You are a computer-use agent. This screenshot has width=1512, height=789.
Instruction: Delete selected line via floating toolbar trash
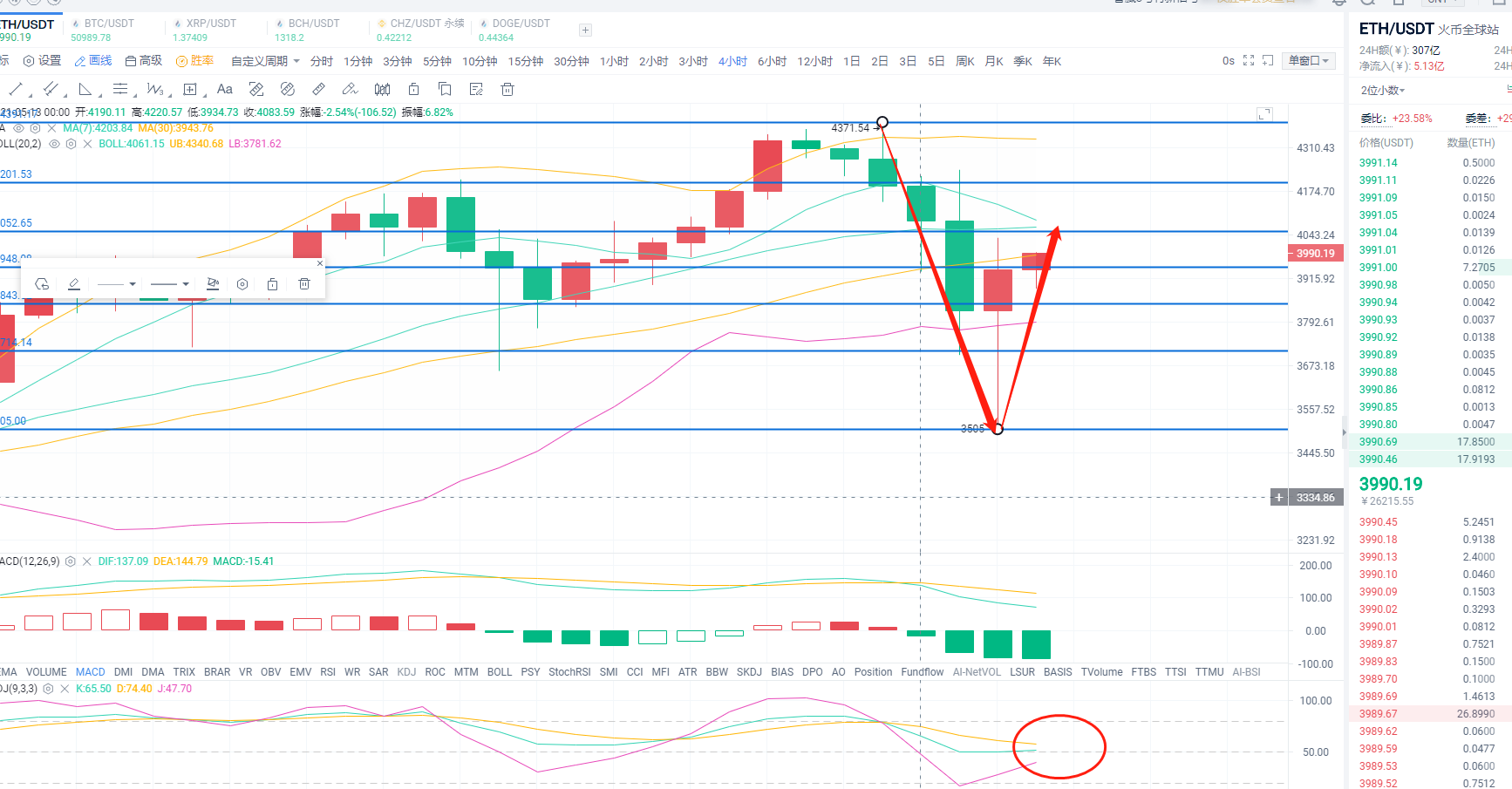click(303, 284)
